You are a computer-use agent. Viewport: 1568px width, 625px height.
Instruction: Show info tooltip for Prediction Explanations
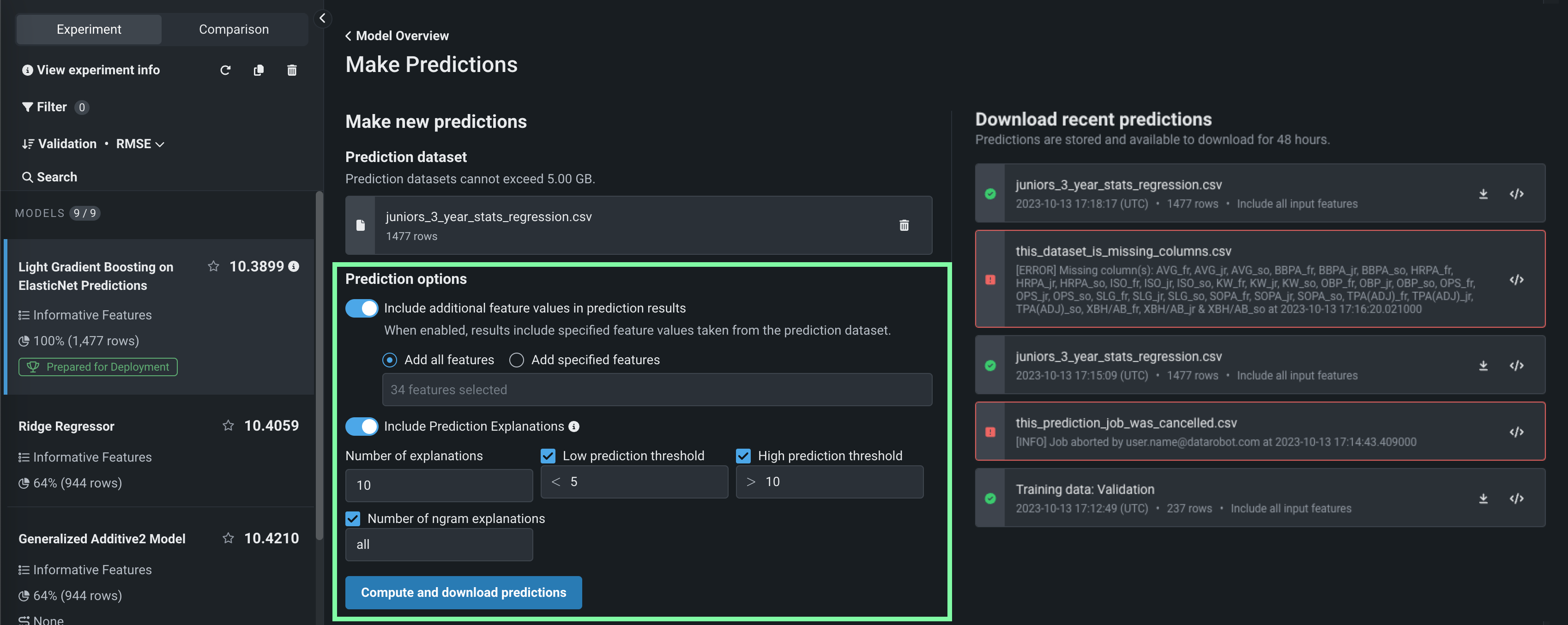click(574, 427)
